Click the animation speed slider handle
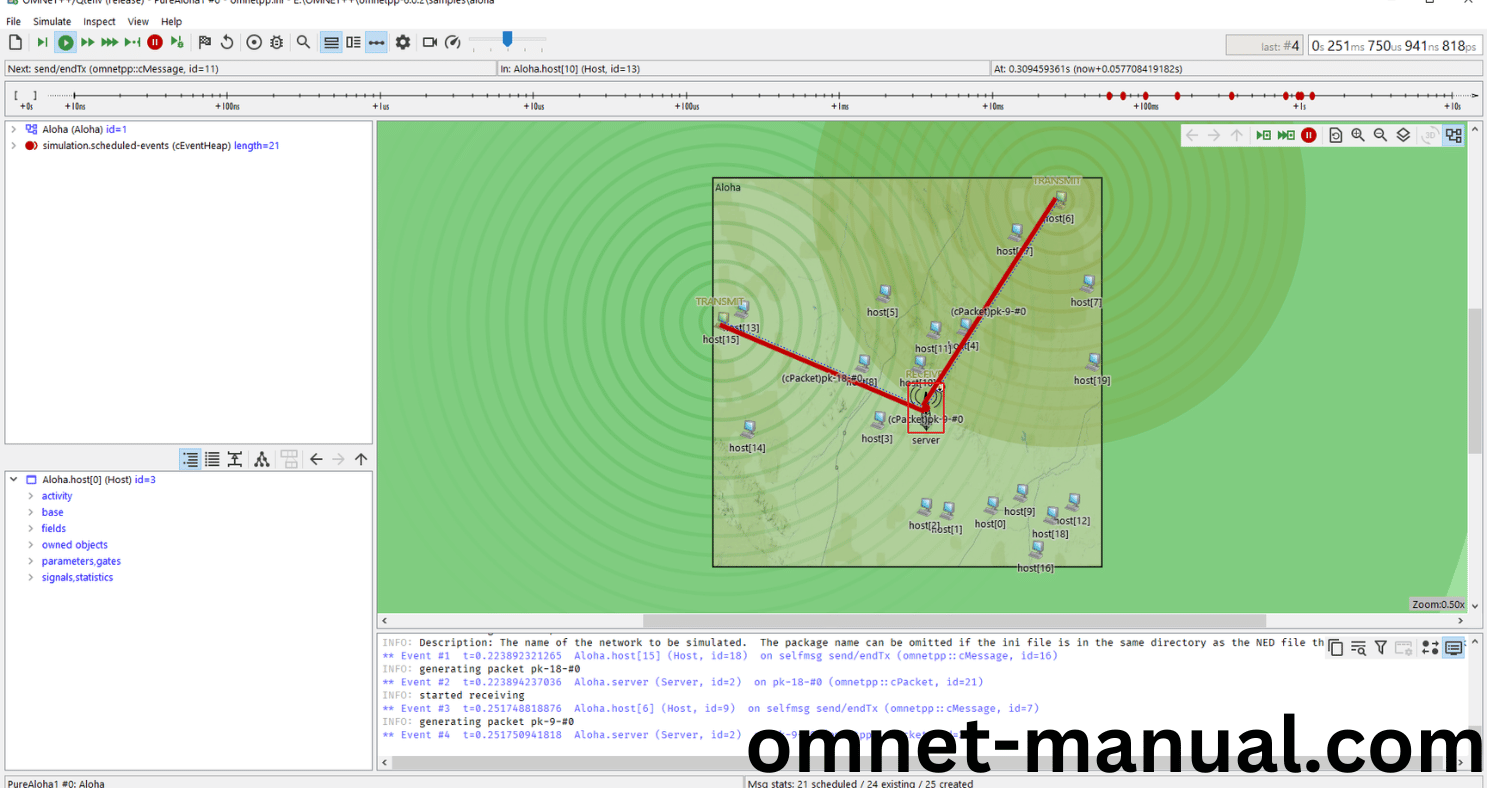Image resolution: width=1487 pixels, height=788 pixels. tap(507, 39)
